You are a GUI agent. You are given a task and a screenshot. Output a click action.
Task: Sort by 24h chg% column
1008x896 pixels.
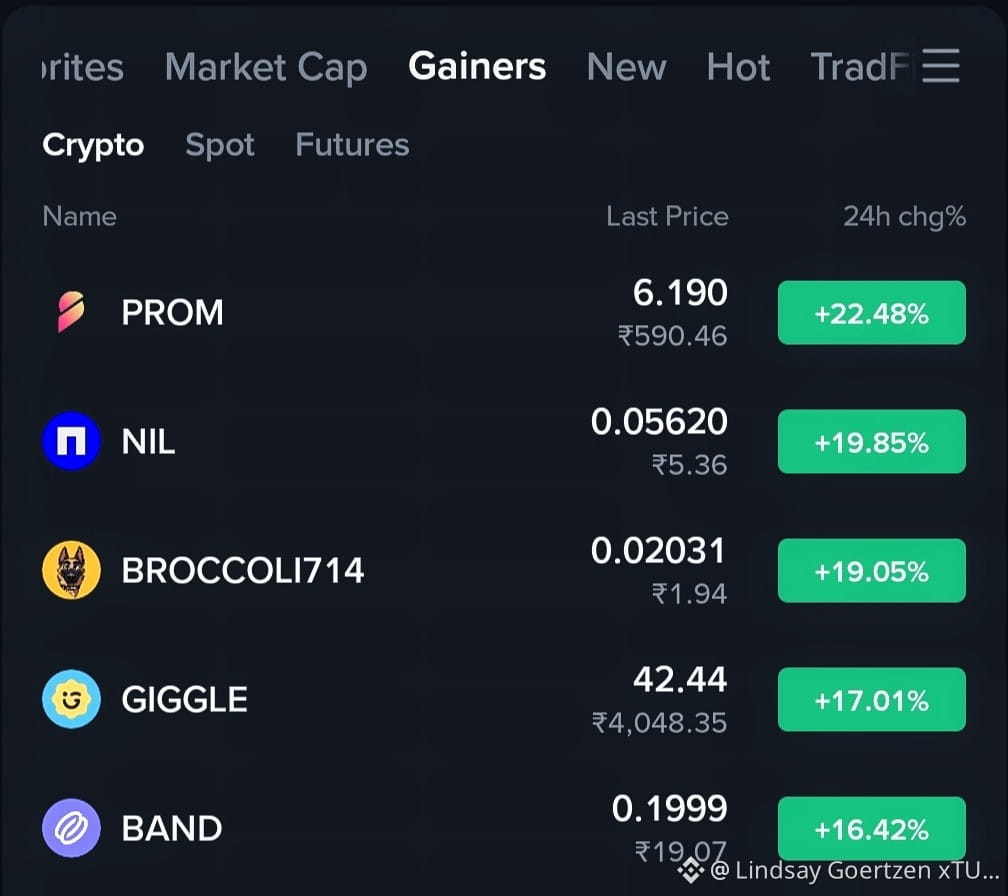[904, 217]
